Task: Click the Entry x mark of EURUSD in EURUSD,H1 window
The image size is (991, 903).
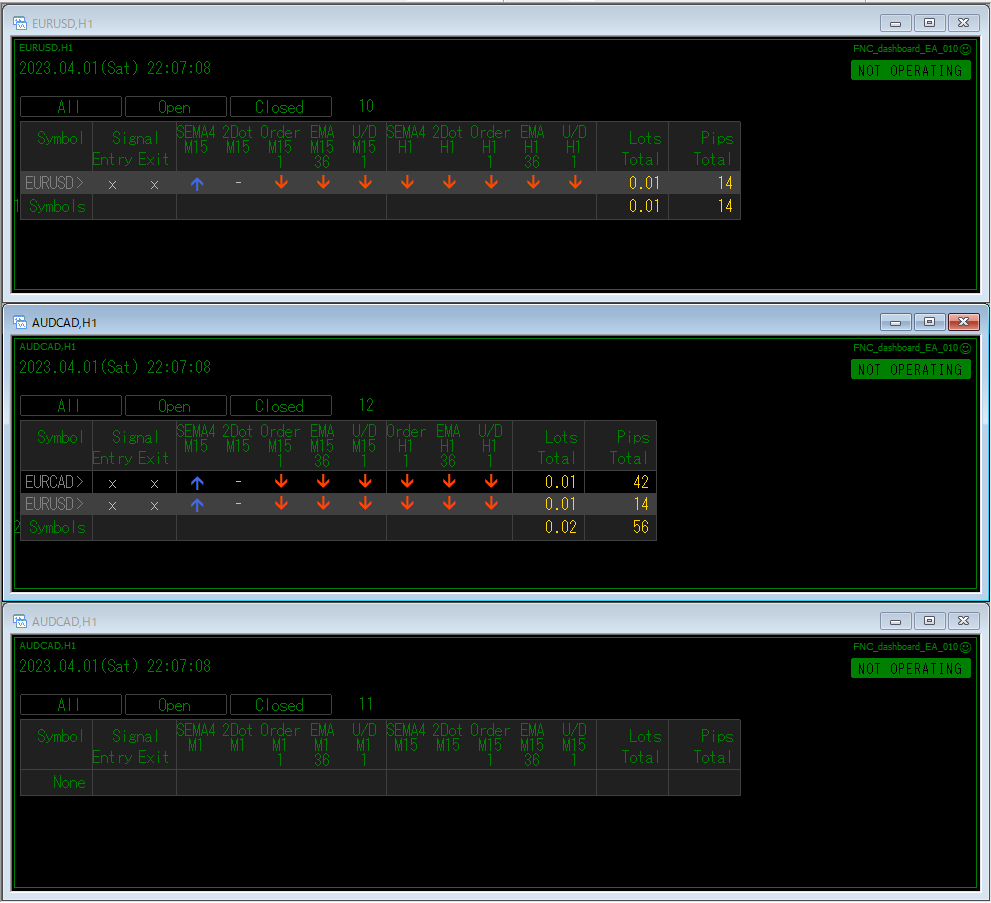Action: point(112,185)
